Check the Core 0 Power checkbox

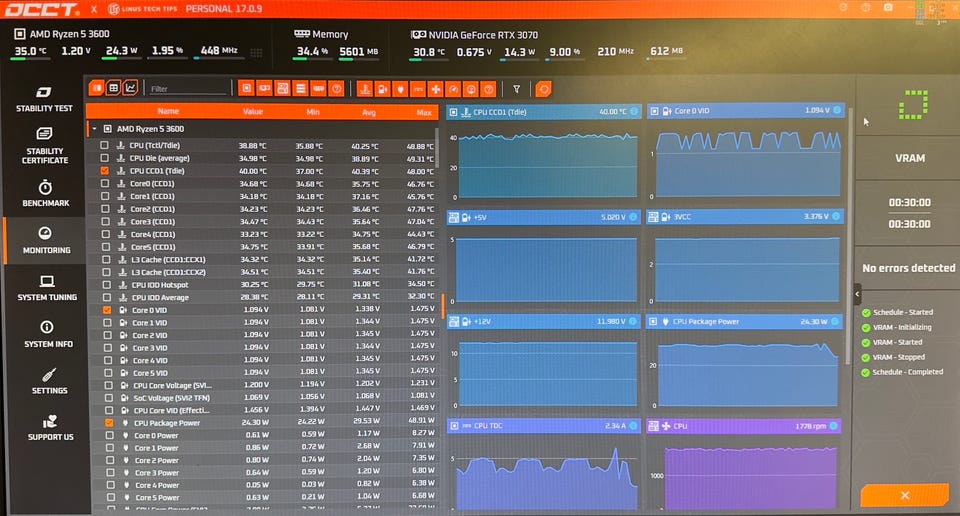[x=109, y=435]
